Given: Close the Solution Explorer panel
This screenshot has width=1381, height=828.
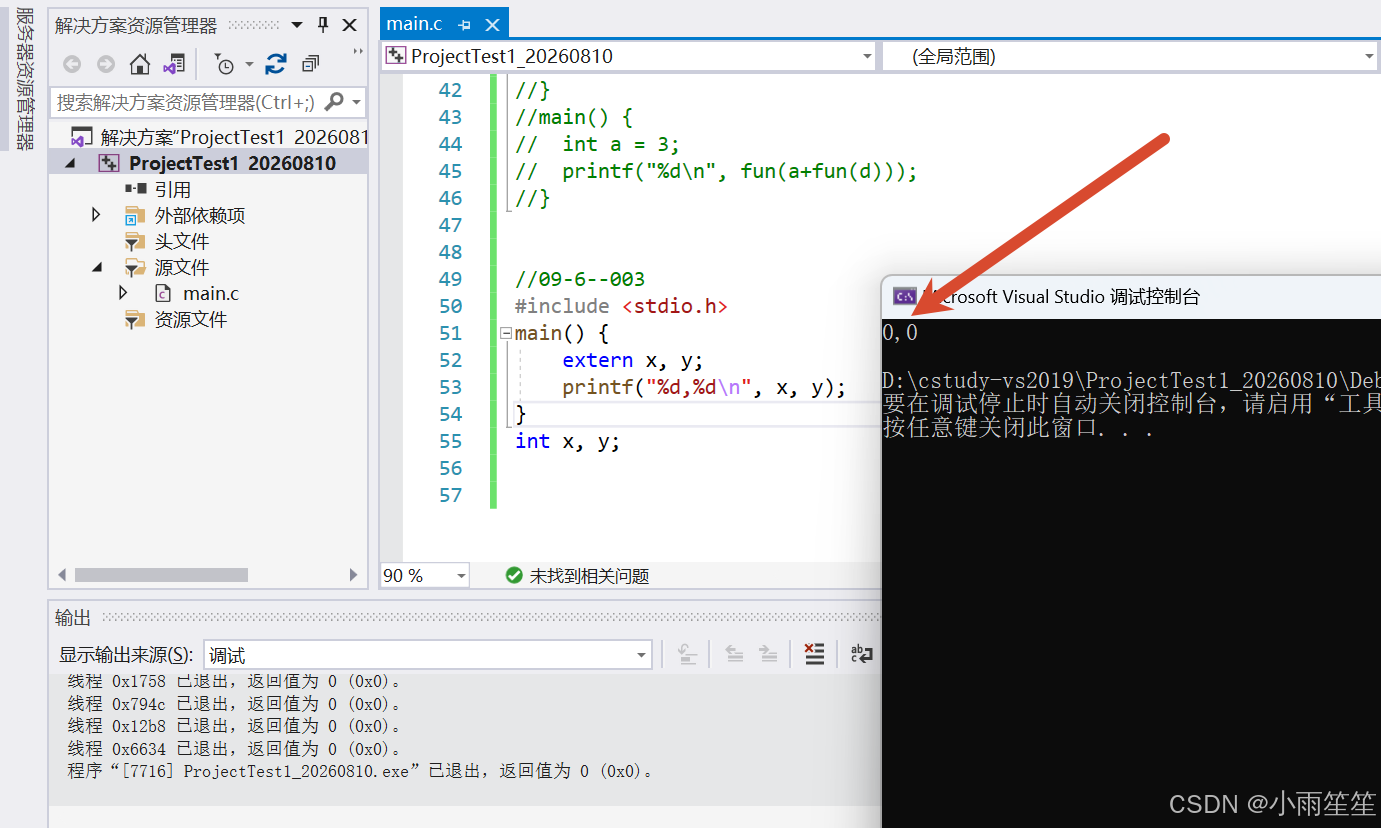Looking at the screenshot, I should (x=349, y=25).
